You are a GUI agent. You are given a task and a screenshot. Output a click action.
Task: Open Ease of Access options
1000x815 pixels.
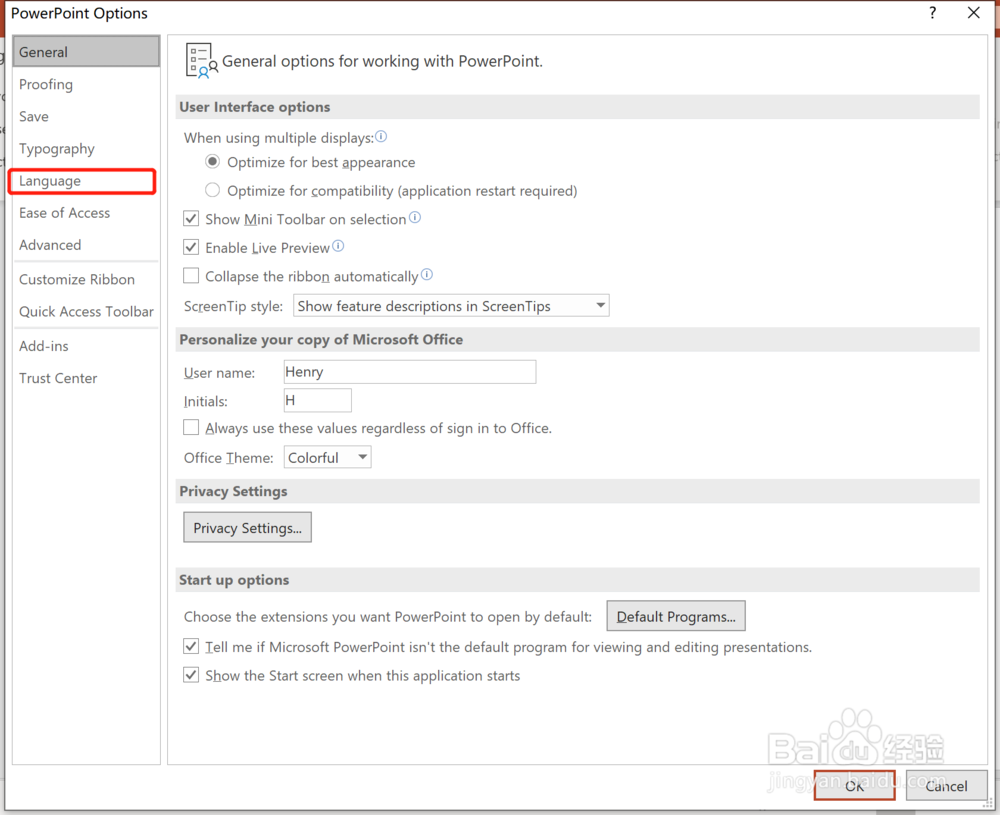point(86,212)
